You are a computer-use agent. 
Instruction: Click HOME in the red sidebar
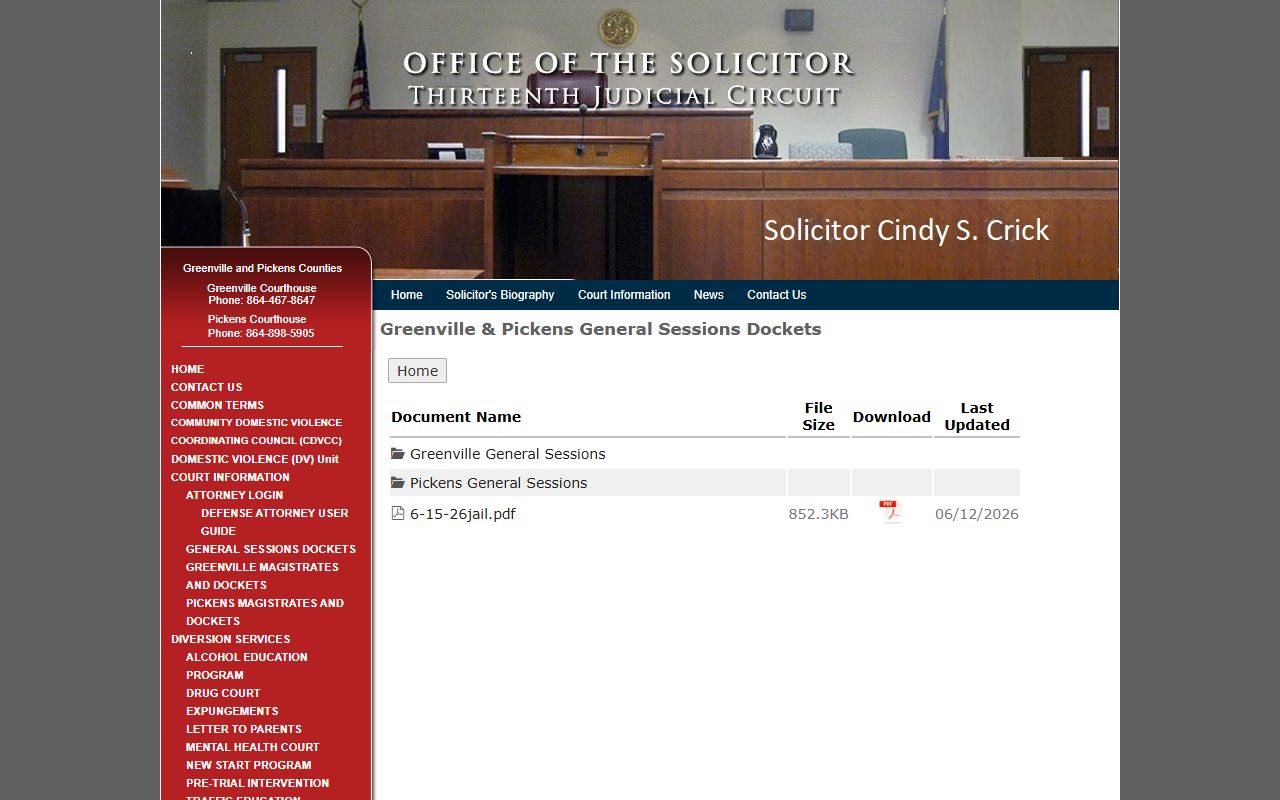point(187,369)
